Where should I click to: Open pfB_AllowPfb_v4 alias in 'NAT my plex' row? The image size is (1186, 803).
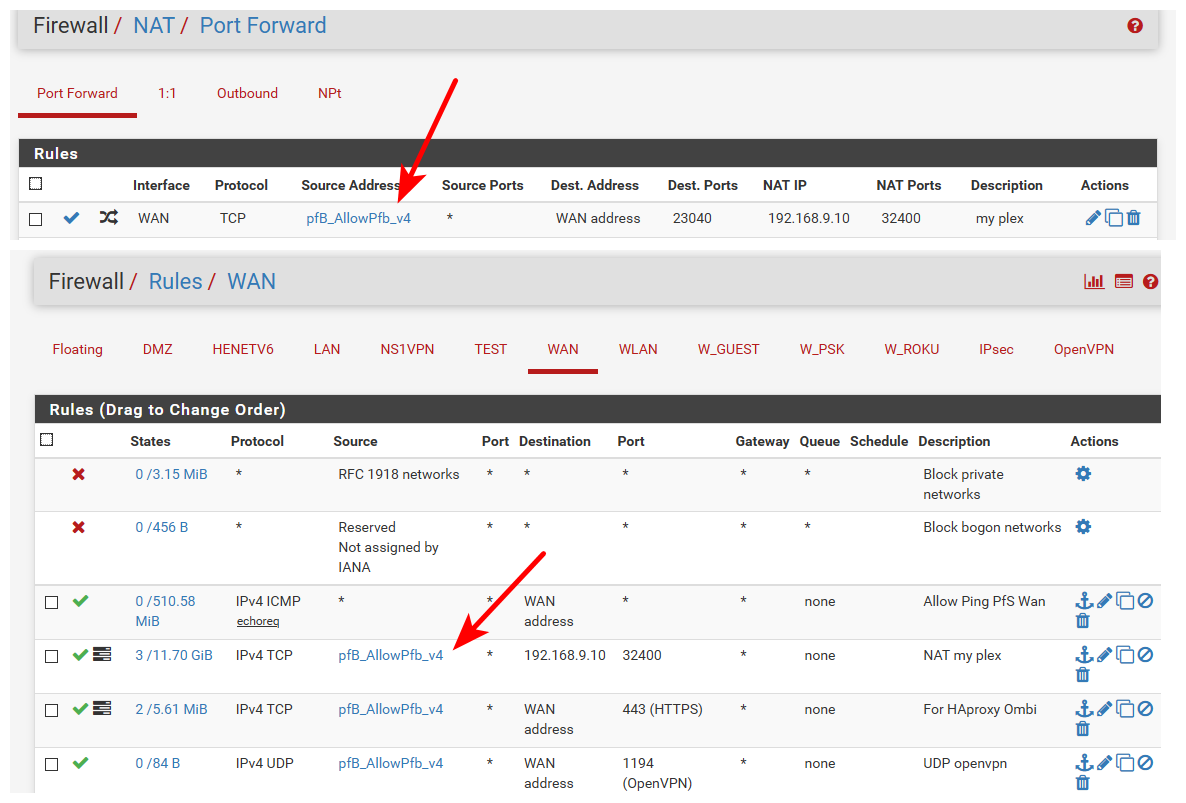[x=390, y=656]
